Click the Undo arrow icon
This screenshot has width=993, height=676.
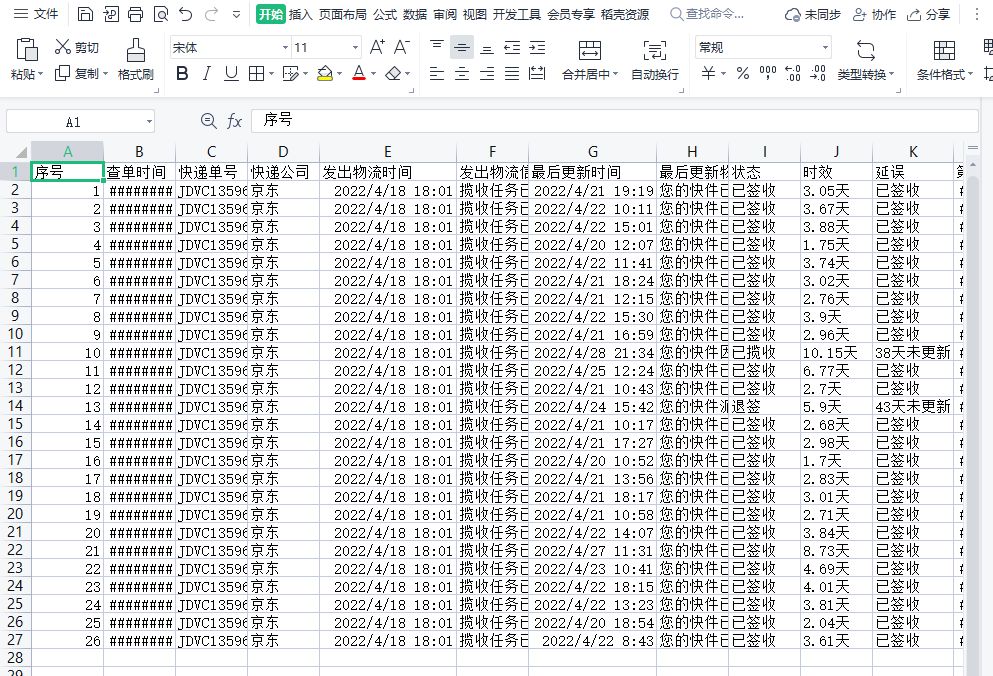pyautogui.click(x=186, y=14)
